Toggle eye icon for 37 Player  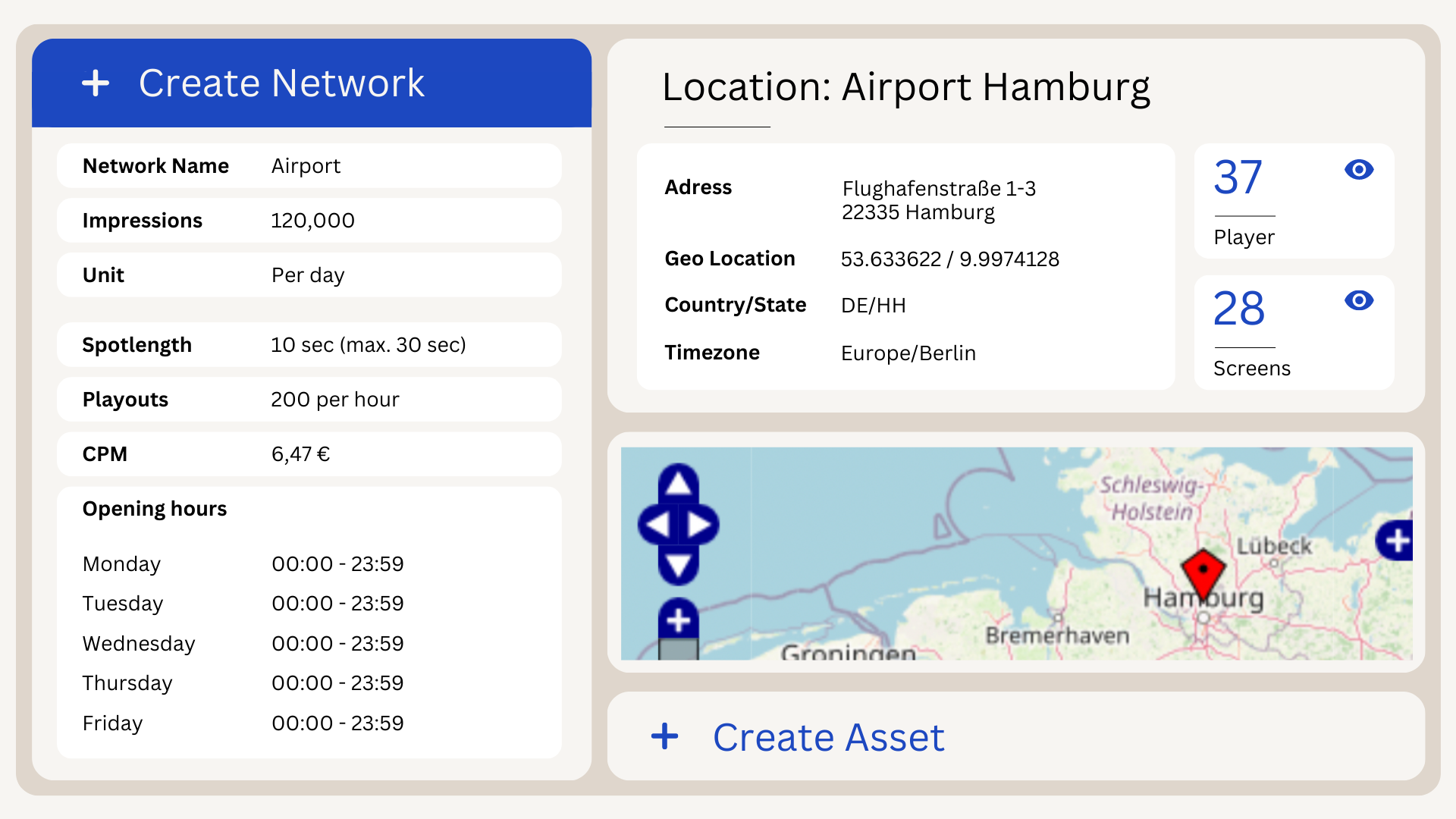coord(1358,170)
